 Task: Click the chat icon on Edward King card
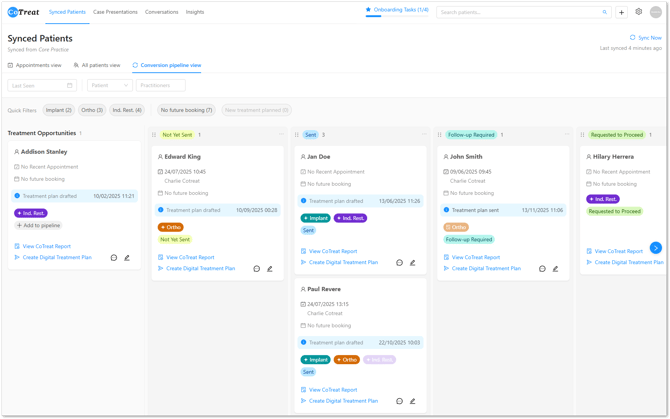click(x=257, y=269)
